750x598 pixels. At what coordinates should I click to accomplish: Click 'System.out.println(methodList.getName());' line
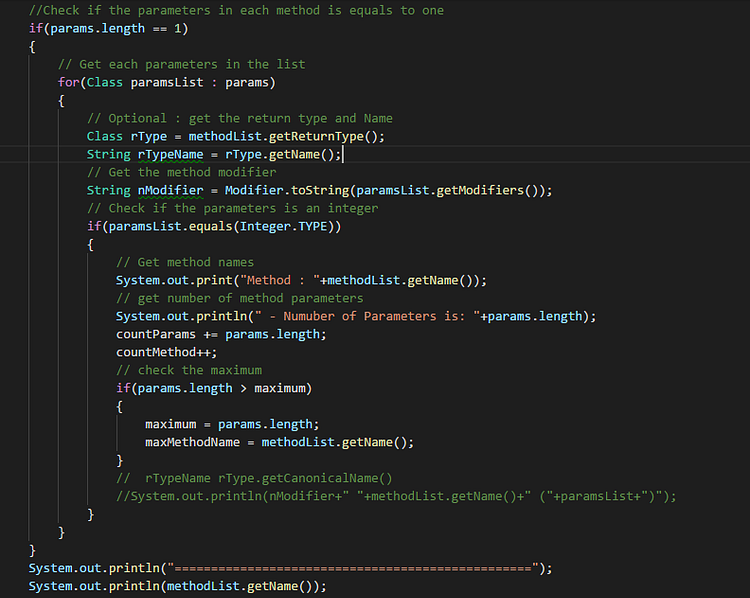point(177,587)
